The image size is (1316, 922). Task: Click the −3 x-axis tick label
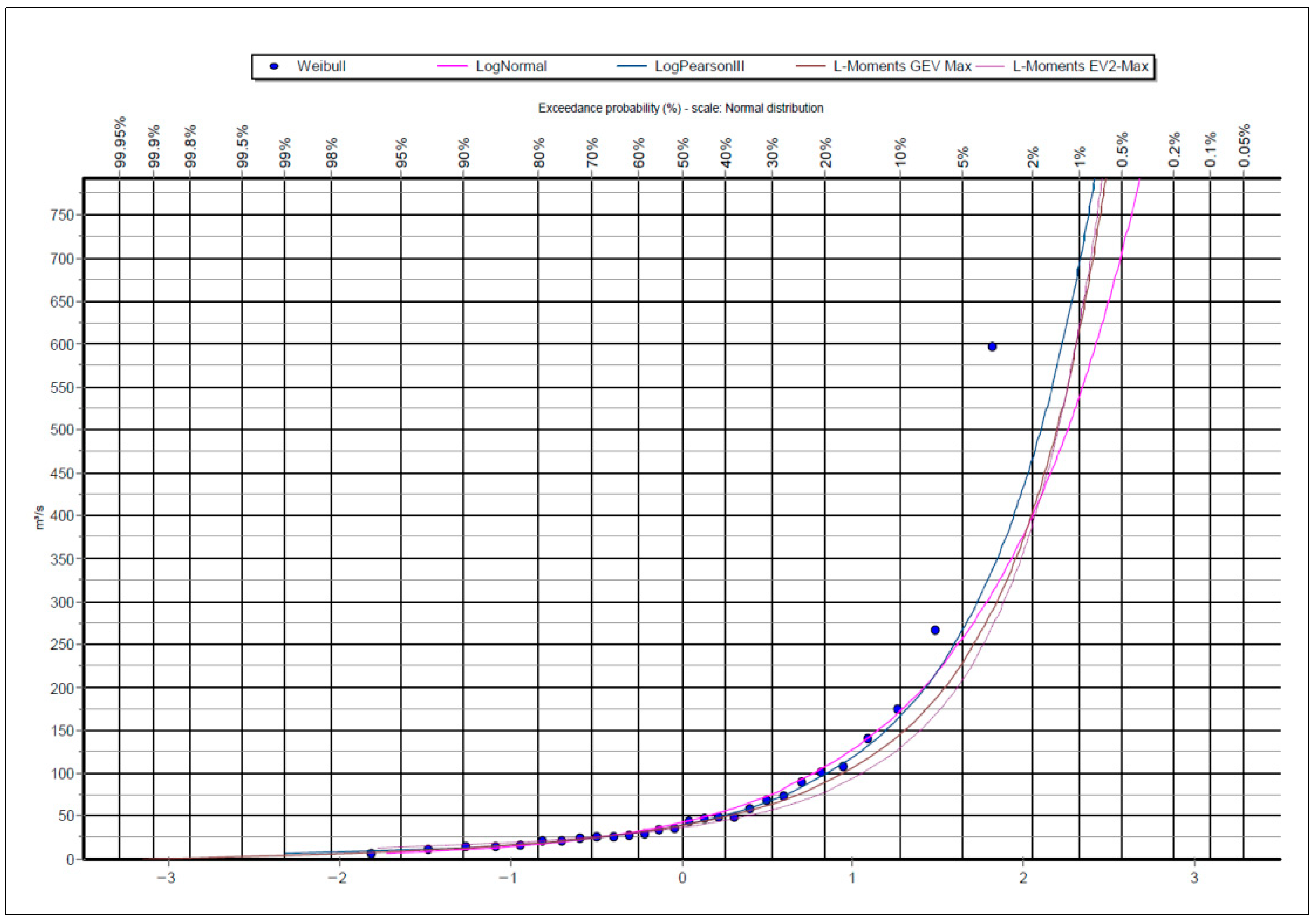point(166,878)
